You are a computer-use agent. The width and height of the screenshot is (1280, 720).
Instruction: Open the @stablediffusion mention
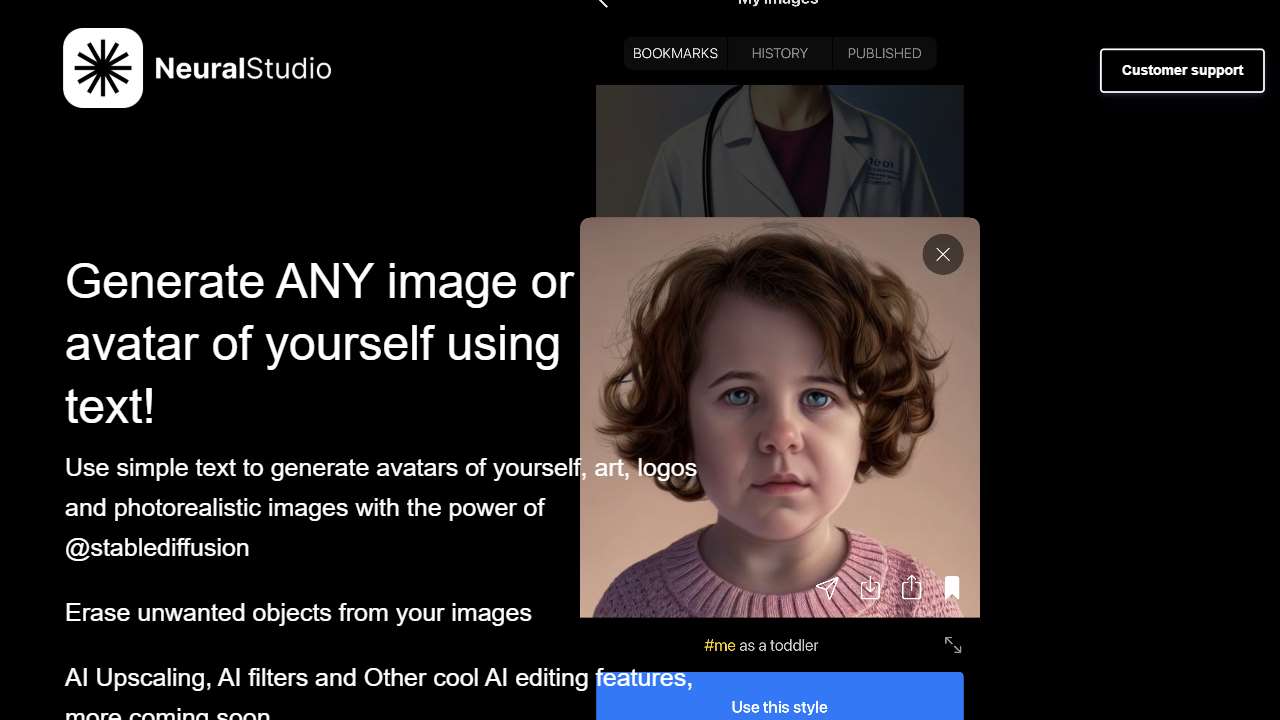tap(156, 547)
